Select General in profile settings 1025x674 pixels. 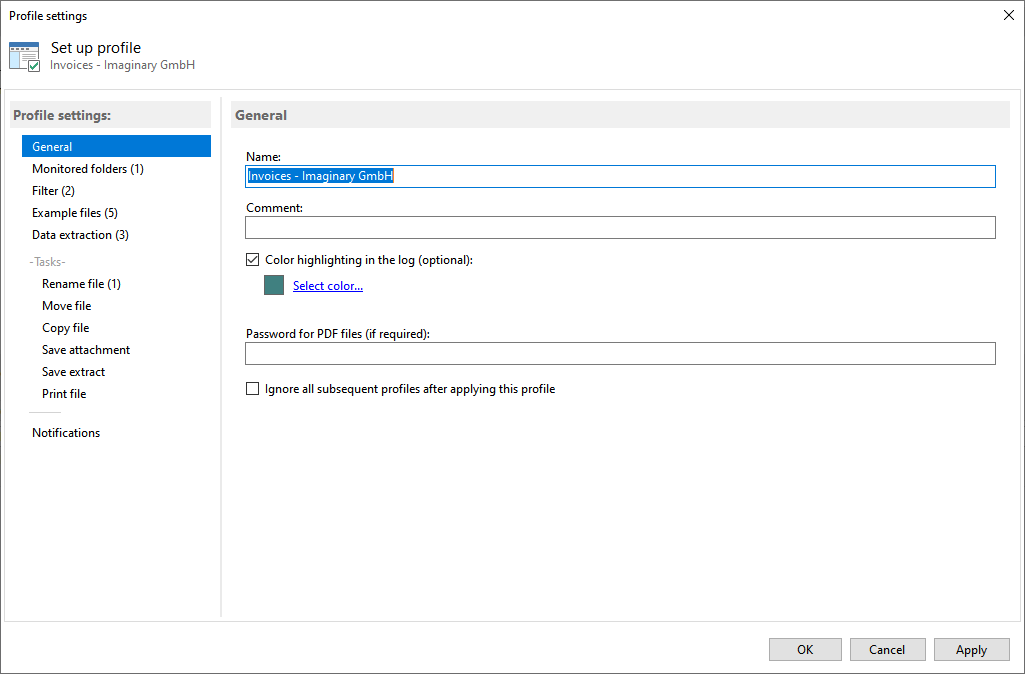52,147
